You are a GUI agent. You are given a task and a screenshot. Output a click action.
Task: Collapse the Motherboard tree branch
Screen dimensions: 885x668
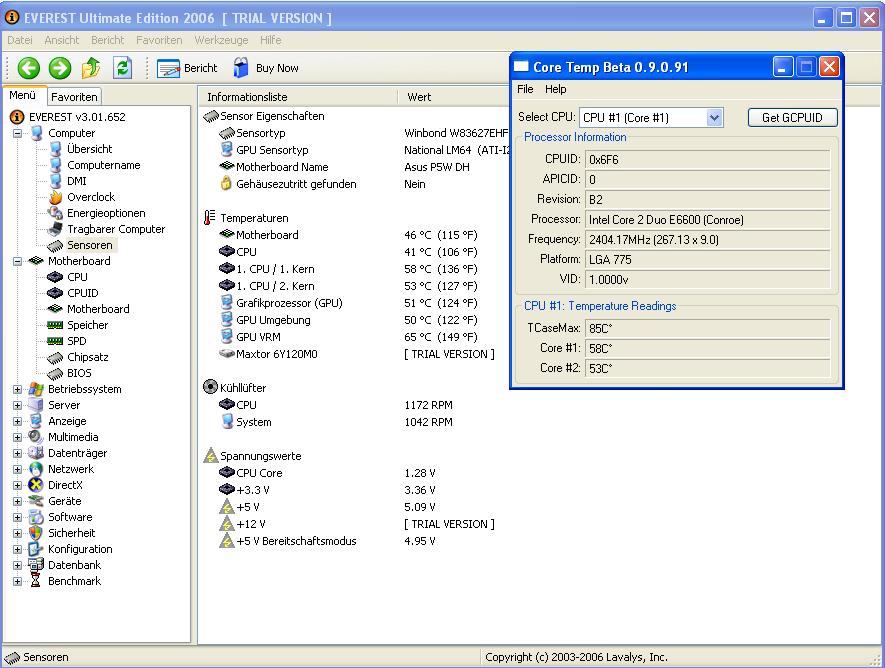[17, 261]
